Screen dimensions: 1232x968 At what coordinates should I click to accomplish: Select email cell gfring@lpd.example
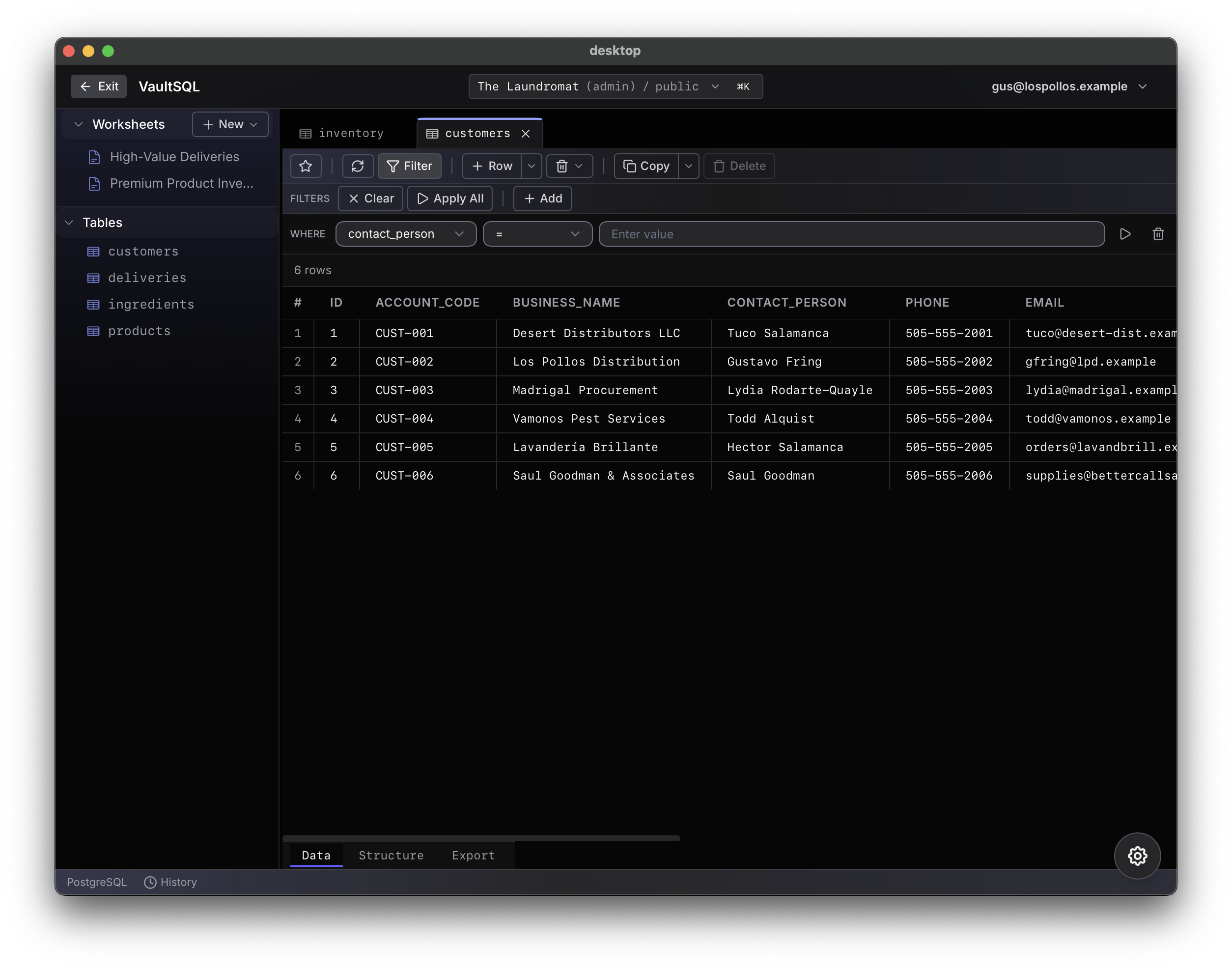click(1092, 362)
